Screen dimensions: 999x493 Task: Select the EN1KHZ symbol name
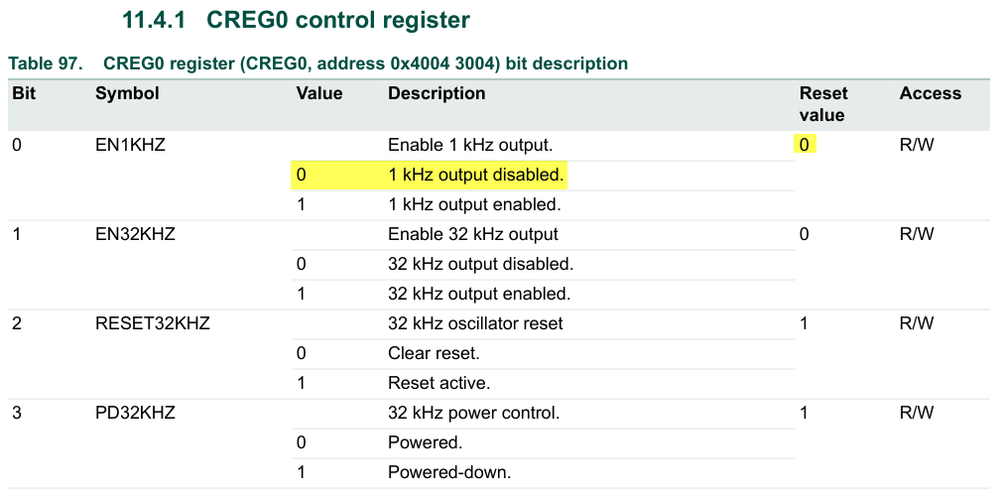(130, 145)
